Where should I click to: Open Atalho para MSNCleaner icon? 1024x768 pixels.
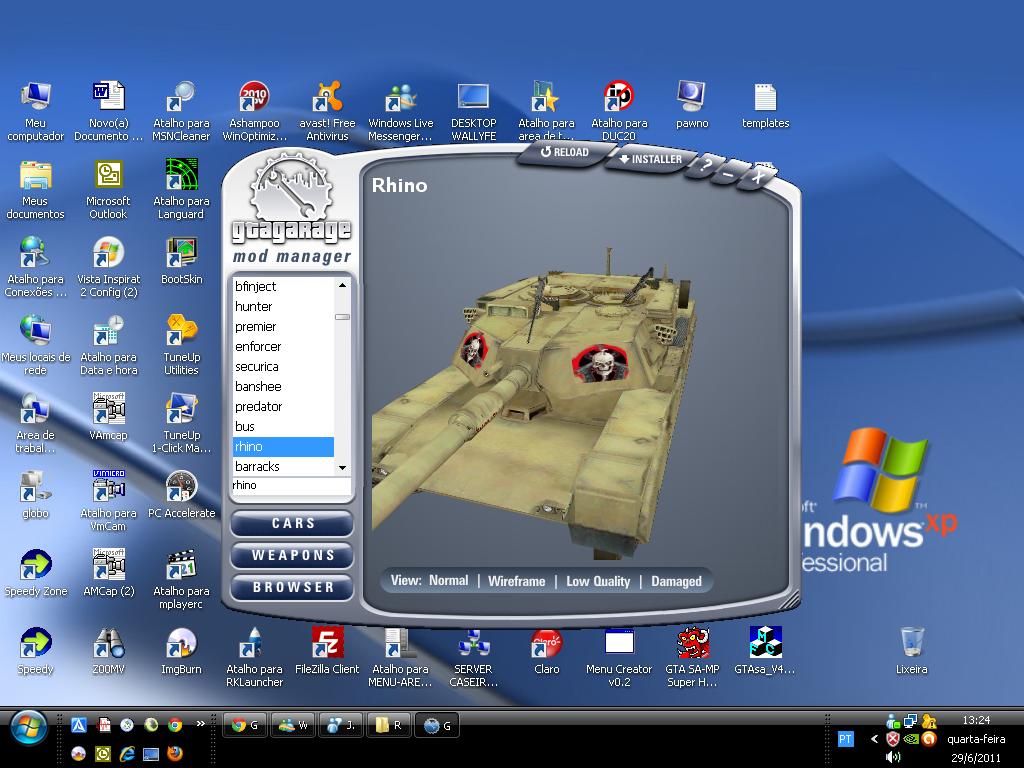181,111
